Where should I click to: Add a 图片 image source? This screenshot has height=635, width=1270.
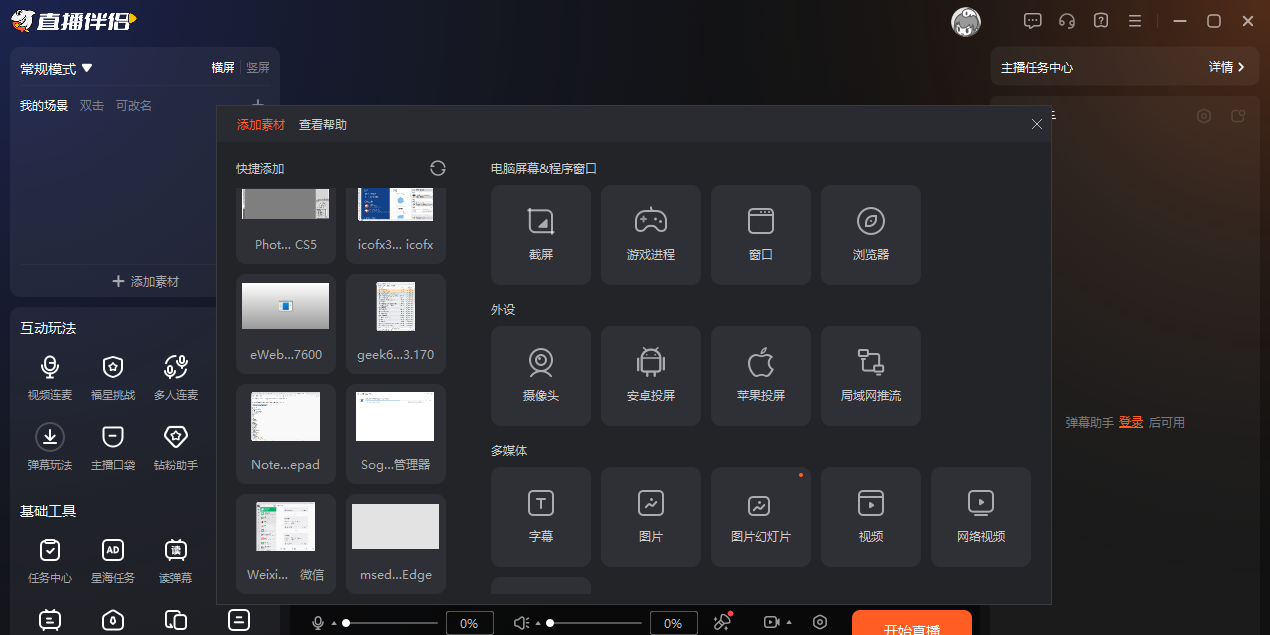[651, 517]
